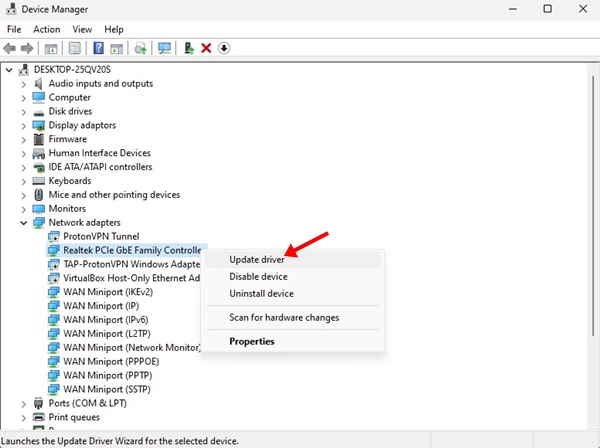Click the Scan for hardware changes monitor icon
This screenshot has height=448, width=600.
point(165,48)
